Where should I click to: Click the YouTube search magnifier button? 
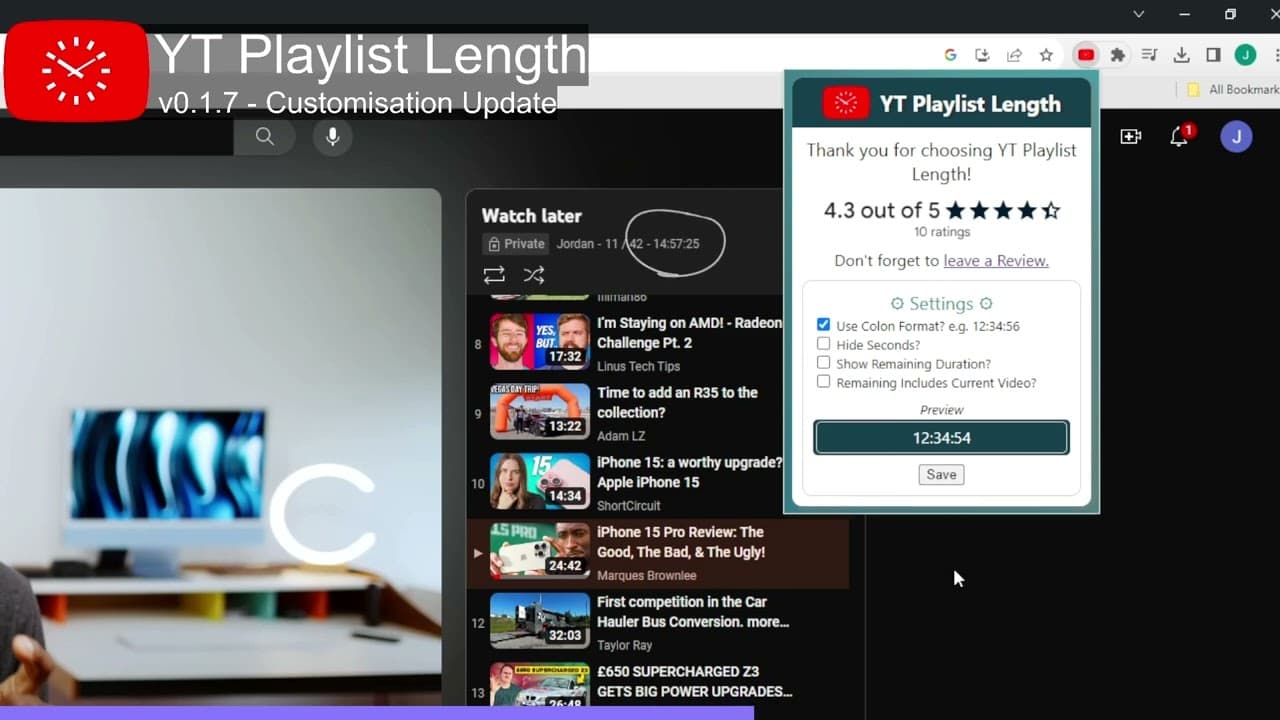coord(264,137)
